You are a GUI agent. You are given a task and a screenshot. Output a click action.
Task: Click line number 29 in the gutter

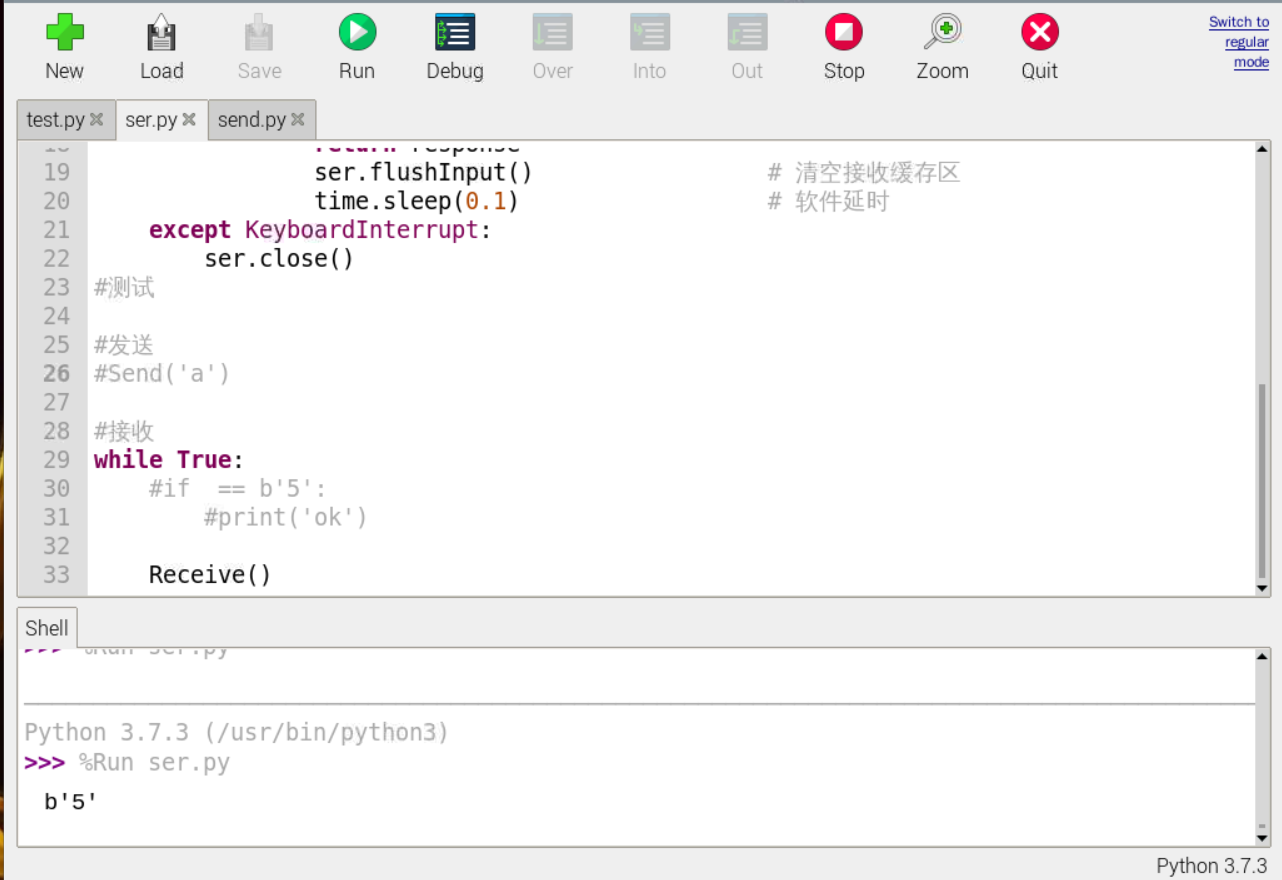(x=57, y=460)
